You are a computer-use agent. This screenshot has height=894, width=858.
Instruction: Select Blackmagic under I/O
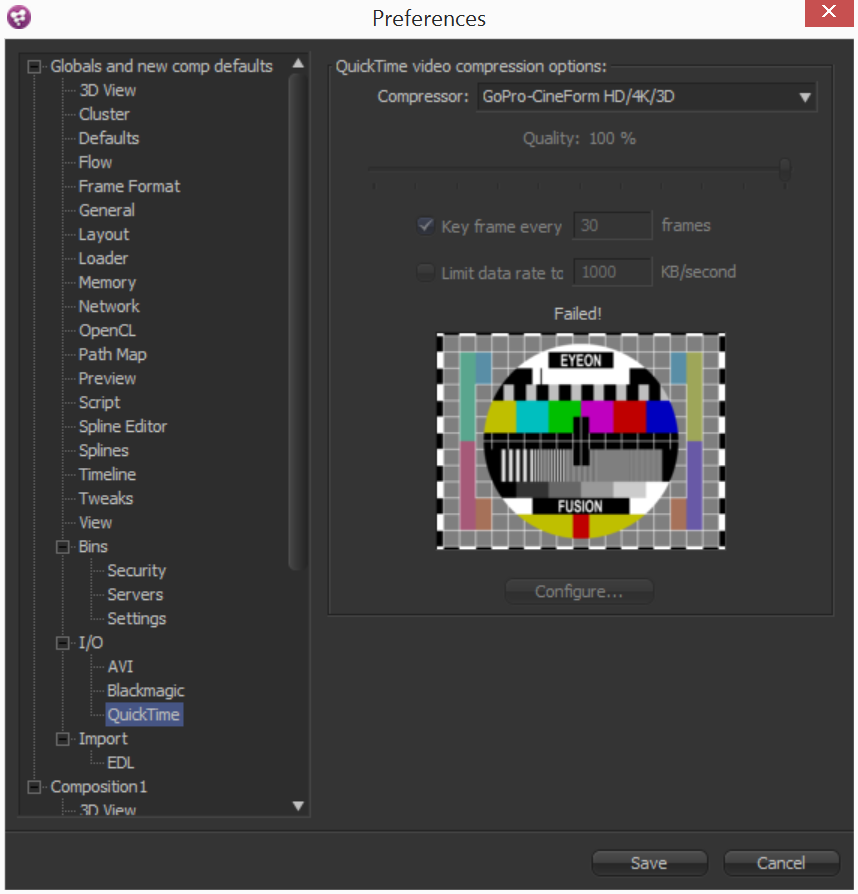click(x=146, y=691)
